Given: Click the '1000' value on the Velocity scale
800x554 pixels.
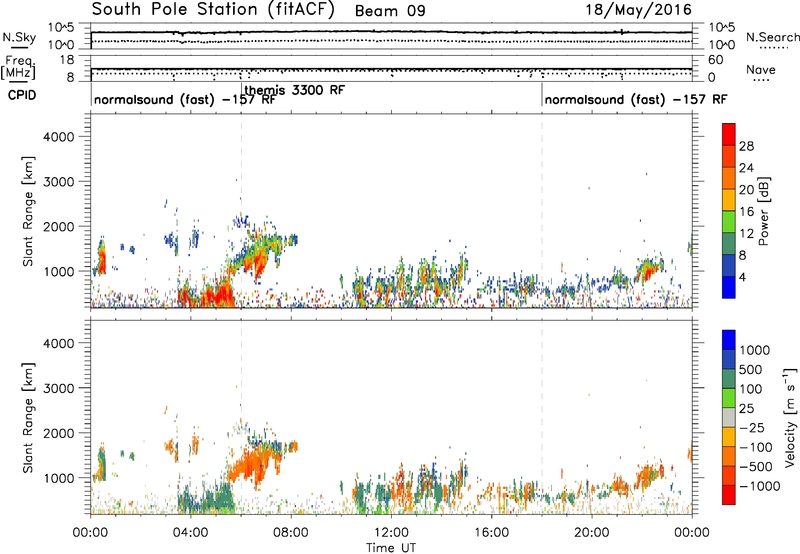Looking at the screenshot, I should click(x=755, y=350).
